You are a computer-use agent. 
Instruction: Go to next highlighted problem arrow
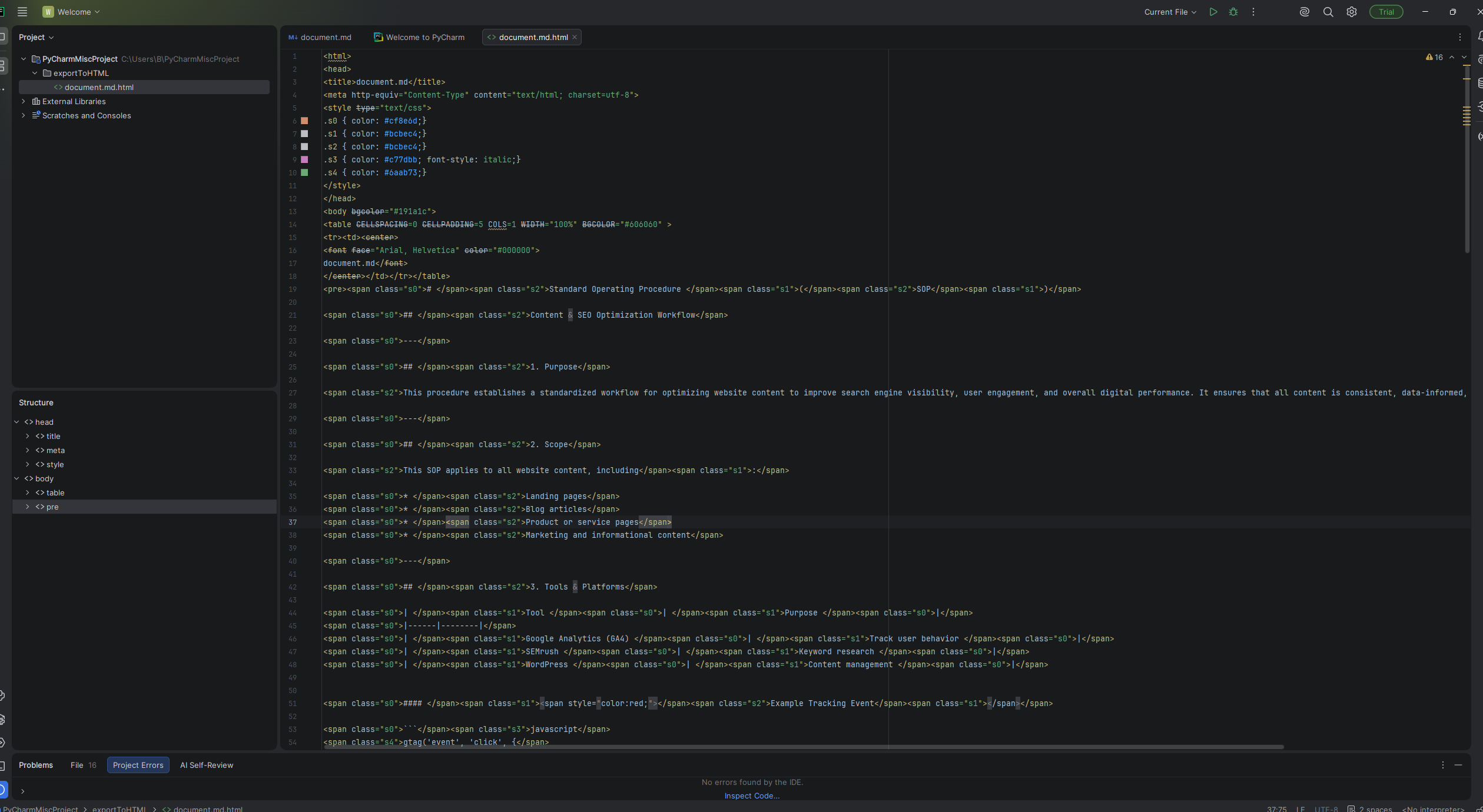(x=1464, y=57)
